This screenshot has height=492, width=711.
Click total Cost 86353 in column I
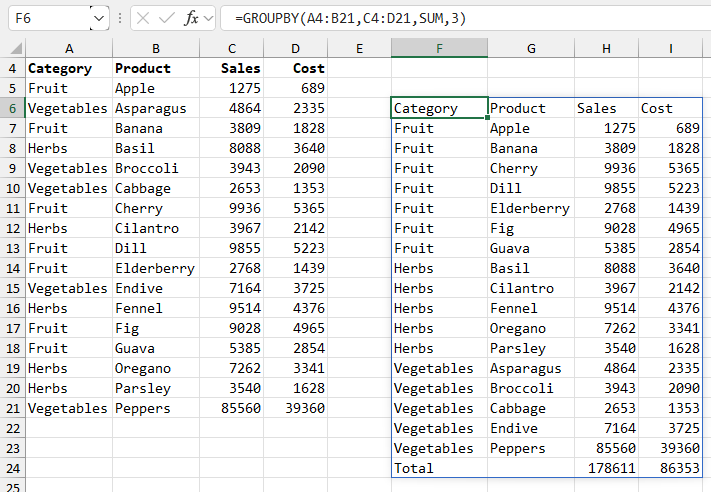671,468
